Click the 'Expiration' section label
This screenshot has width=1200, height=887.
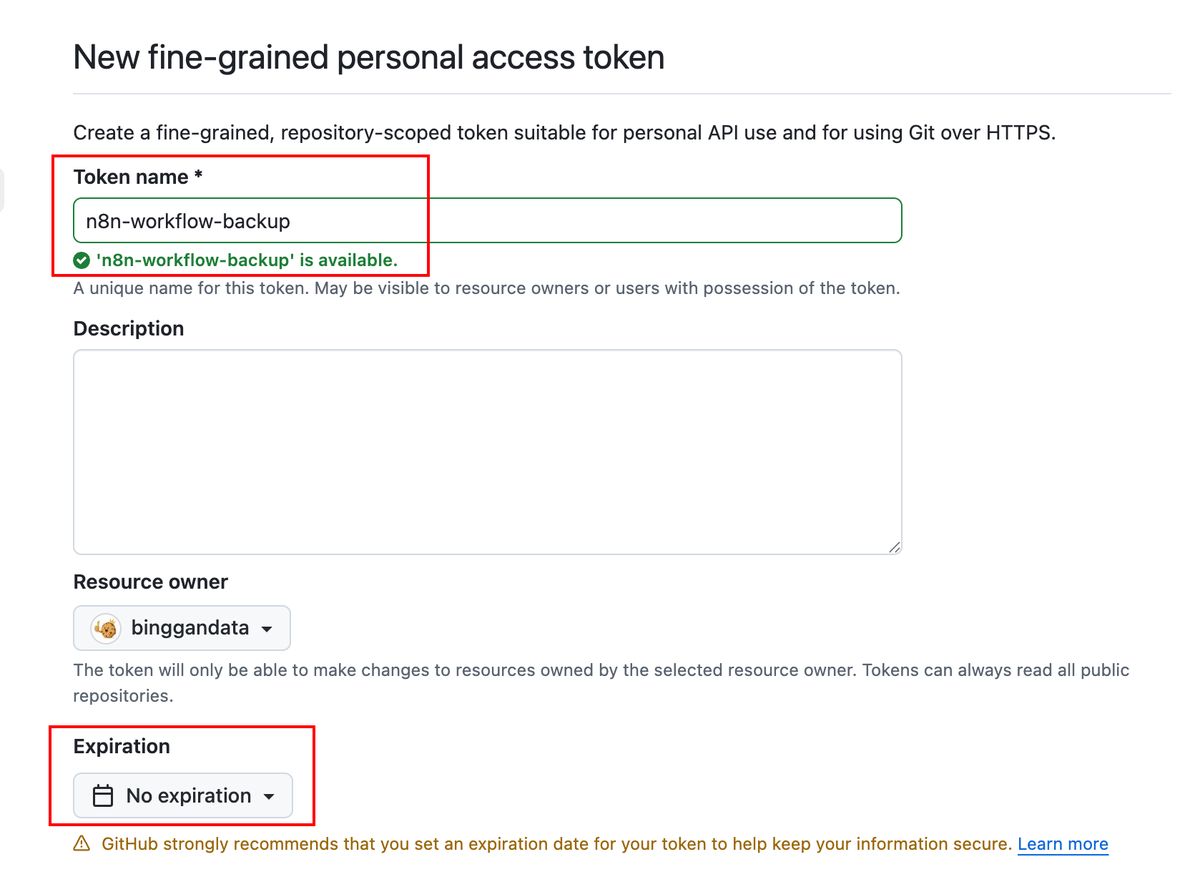[x=121, y=746]
